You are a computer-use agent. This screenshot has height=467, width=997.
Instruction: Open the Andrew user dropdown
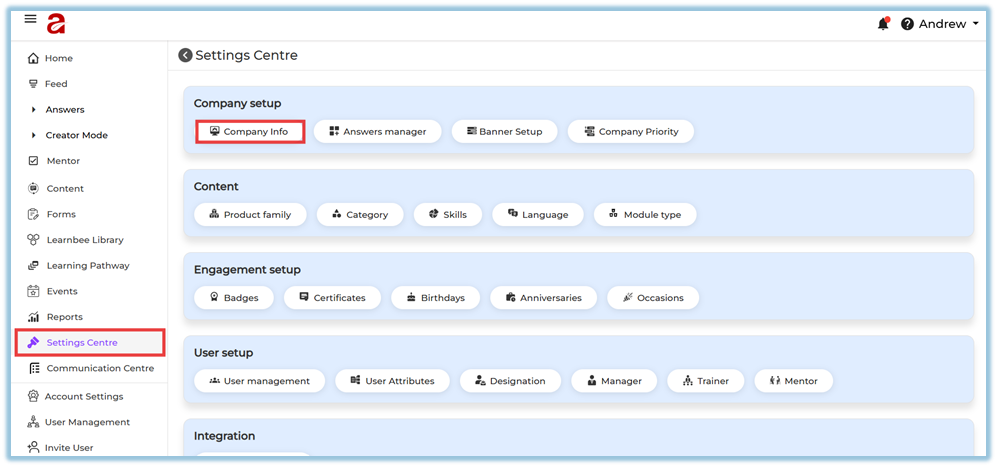(x=948, y=24)
